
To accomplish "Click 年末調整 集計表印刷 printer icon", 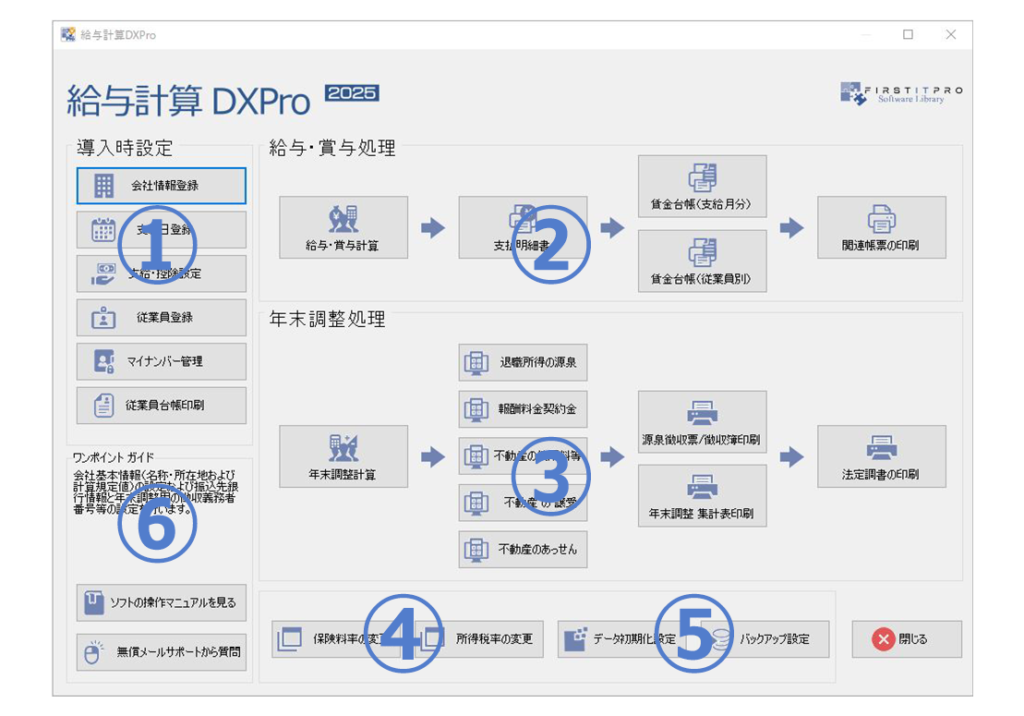I will (702, 487).
